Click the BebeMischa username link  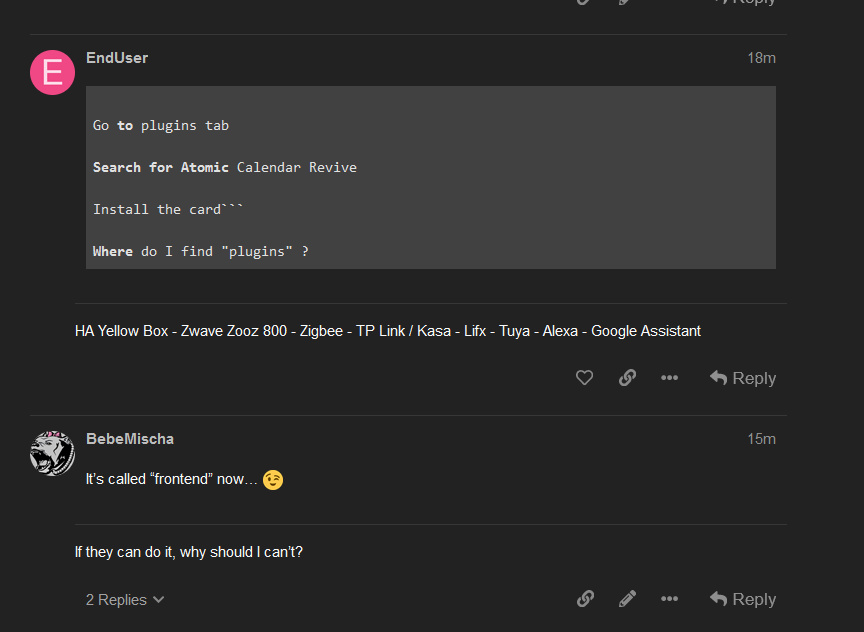click(129, 438)
